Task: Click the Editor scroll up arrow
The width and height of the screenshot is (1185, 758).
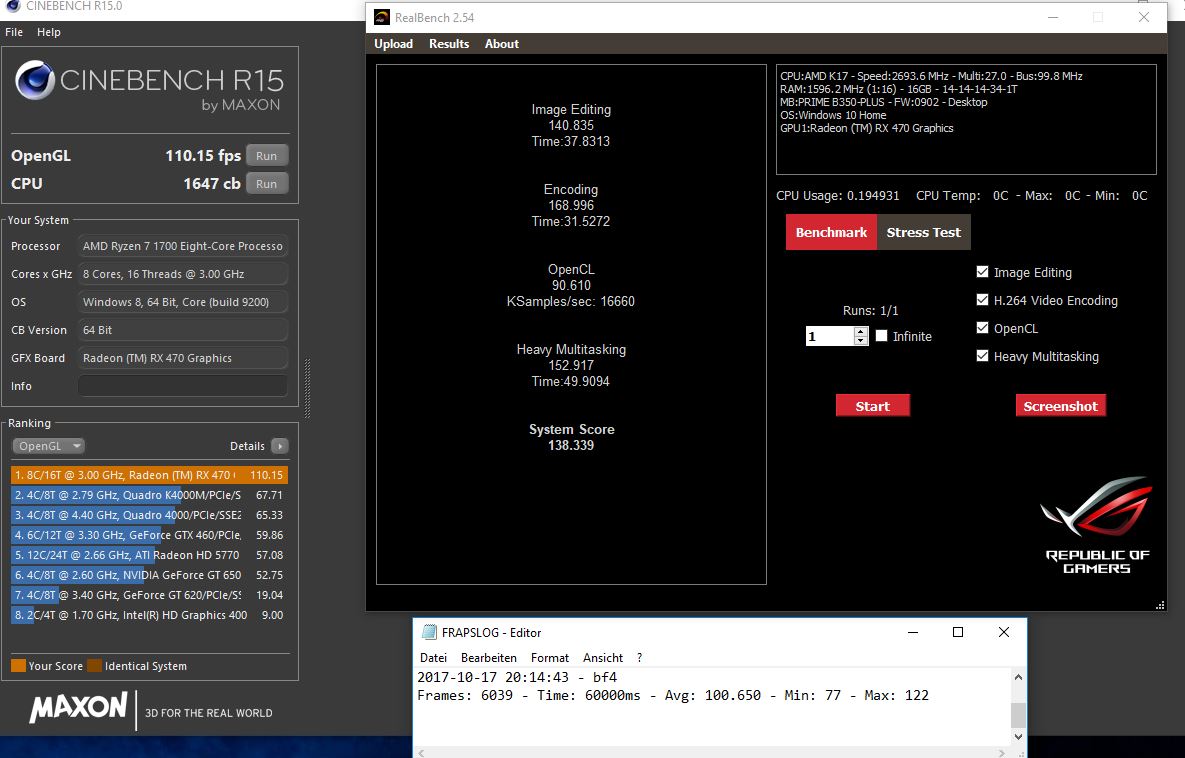Action: [1018, 677]
